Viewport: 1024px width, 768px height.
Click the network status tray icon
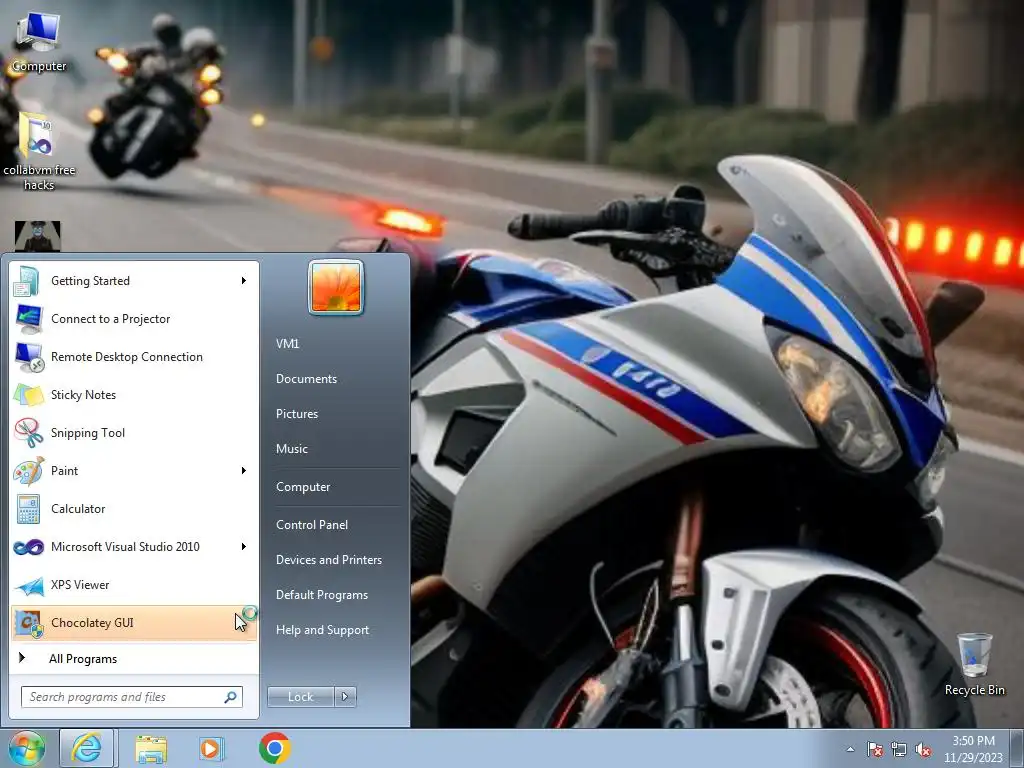click(899, 750)
